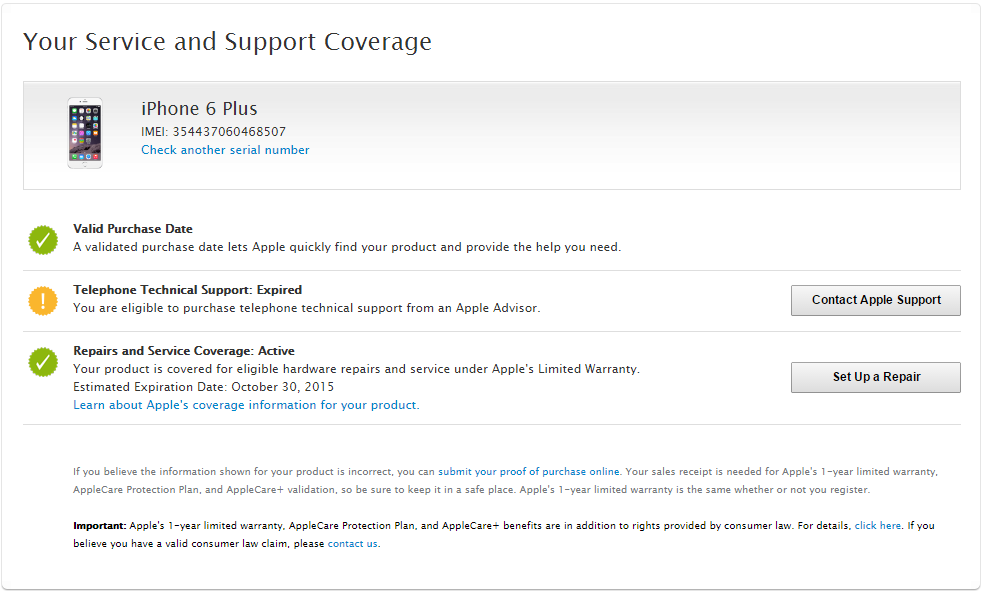Click the yellow exclamation warning icon

[x=43, y=300]
